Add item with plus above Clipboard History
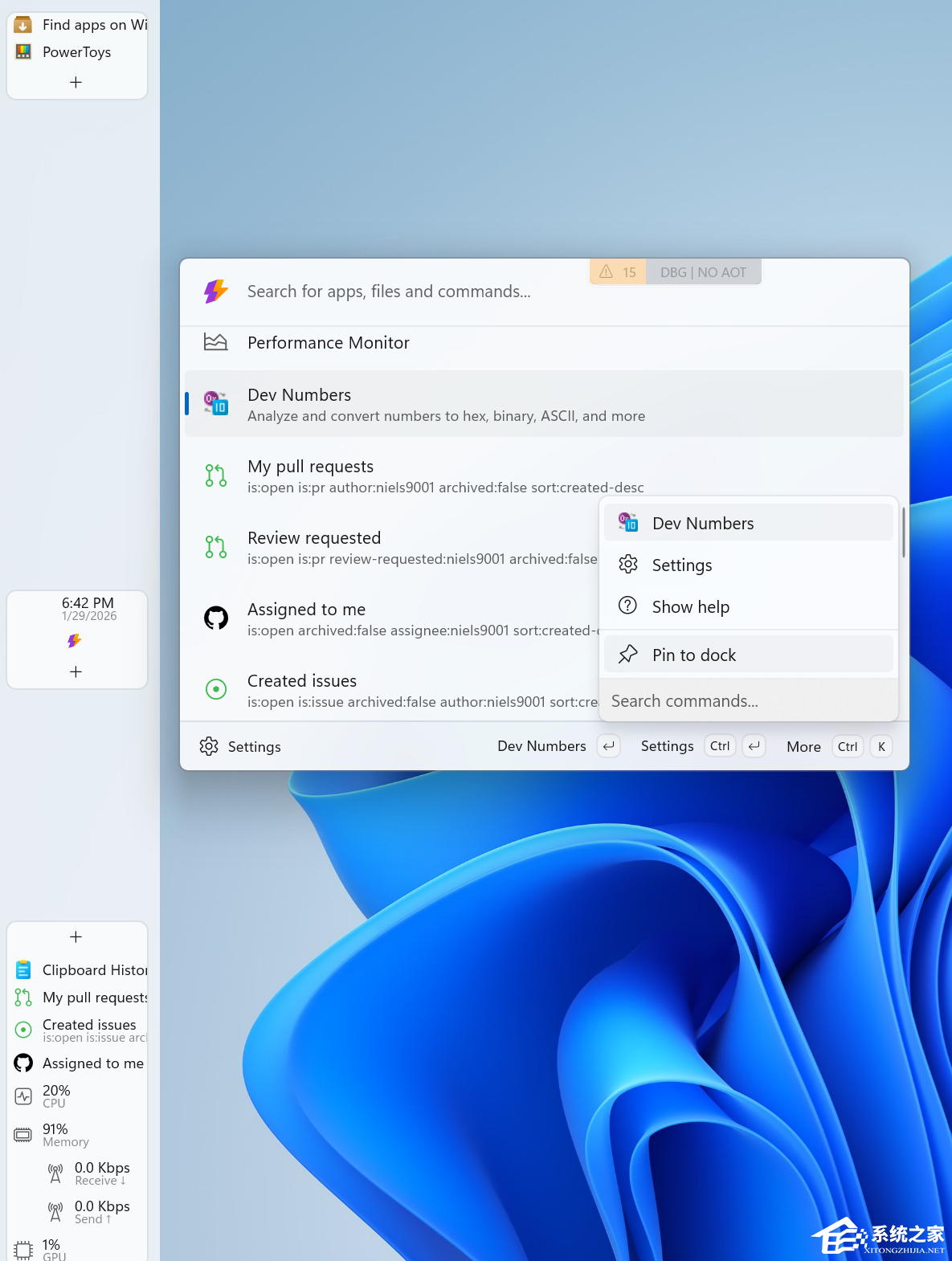Image resolution: width=952 pixels, height=1261 pixels. click(x=76, y=937)
